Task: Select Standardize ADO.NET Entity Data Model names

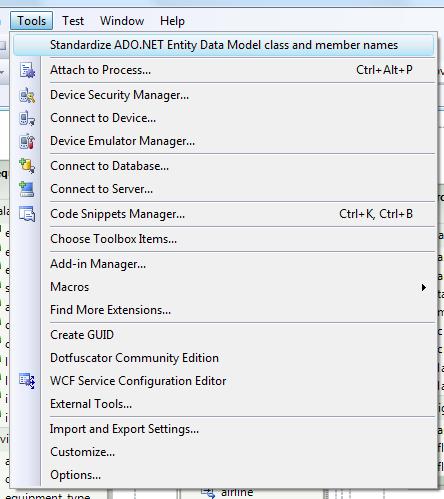Action: 224,45
